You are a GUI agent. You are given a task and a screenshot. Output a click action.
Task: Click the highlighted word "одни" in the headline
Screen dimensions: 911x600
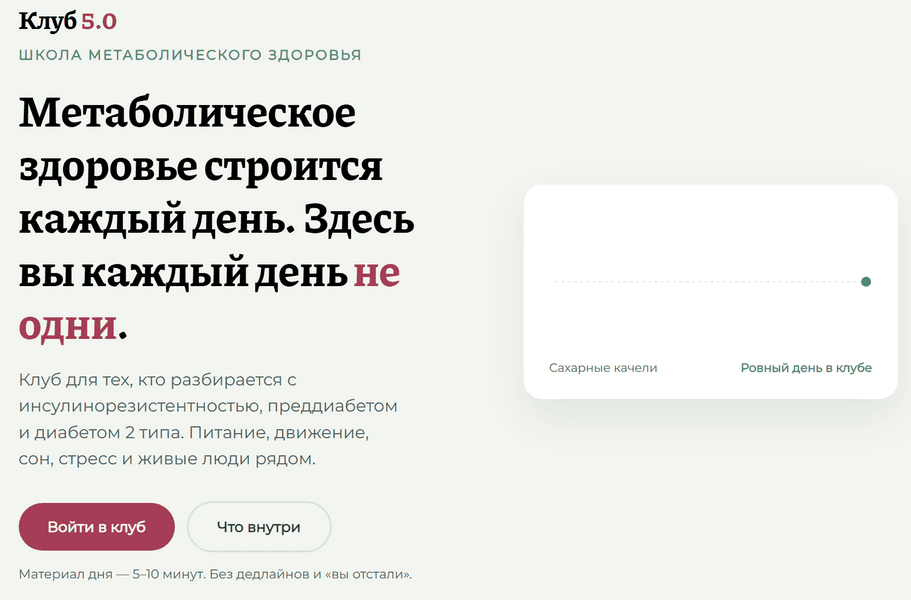[68, 326]
